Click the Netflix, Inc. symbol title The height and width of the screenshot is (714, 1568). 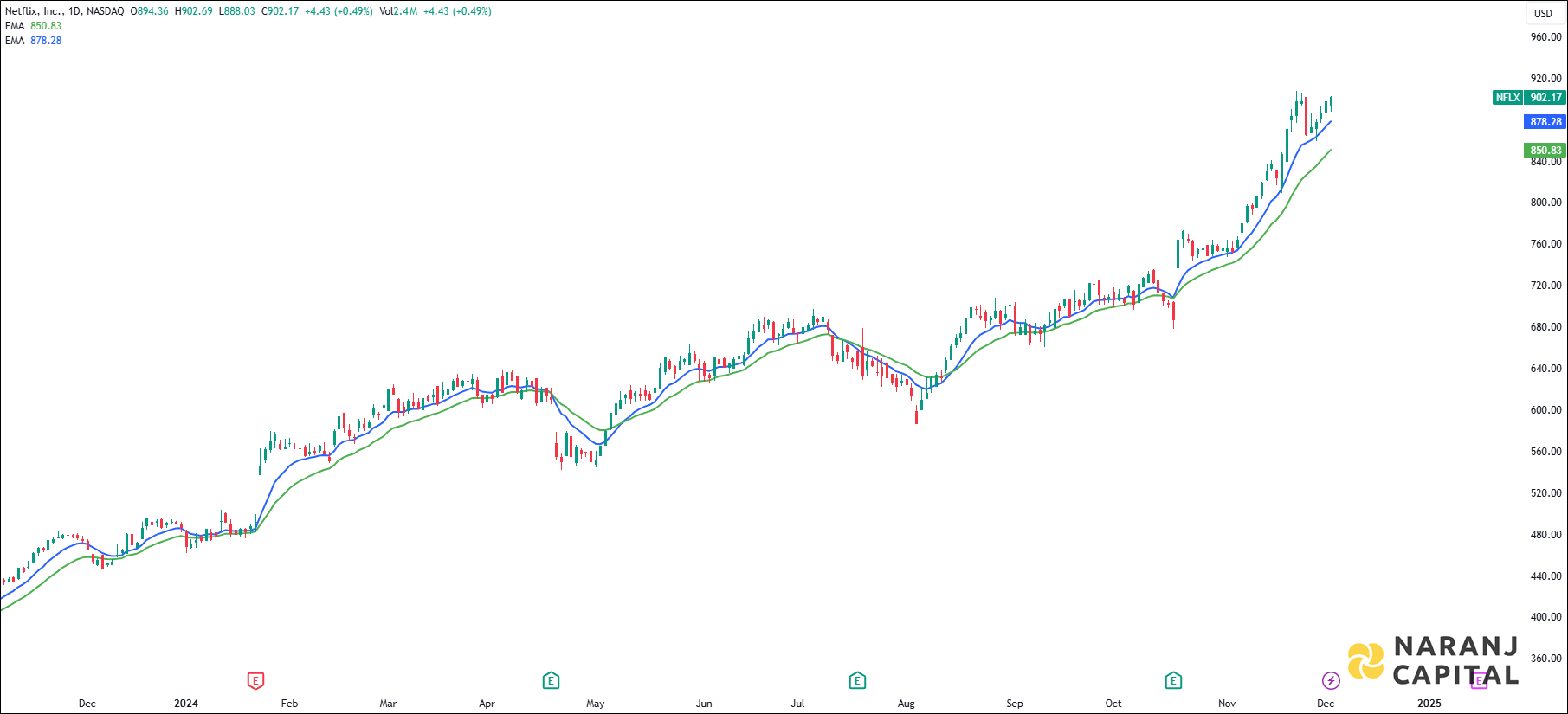(34, 11)
